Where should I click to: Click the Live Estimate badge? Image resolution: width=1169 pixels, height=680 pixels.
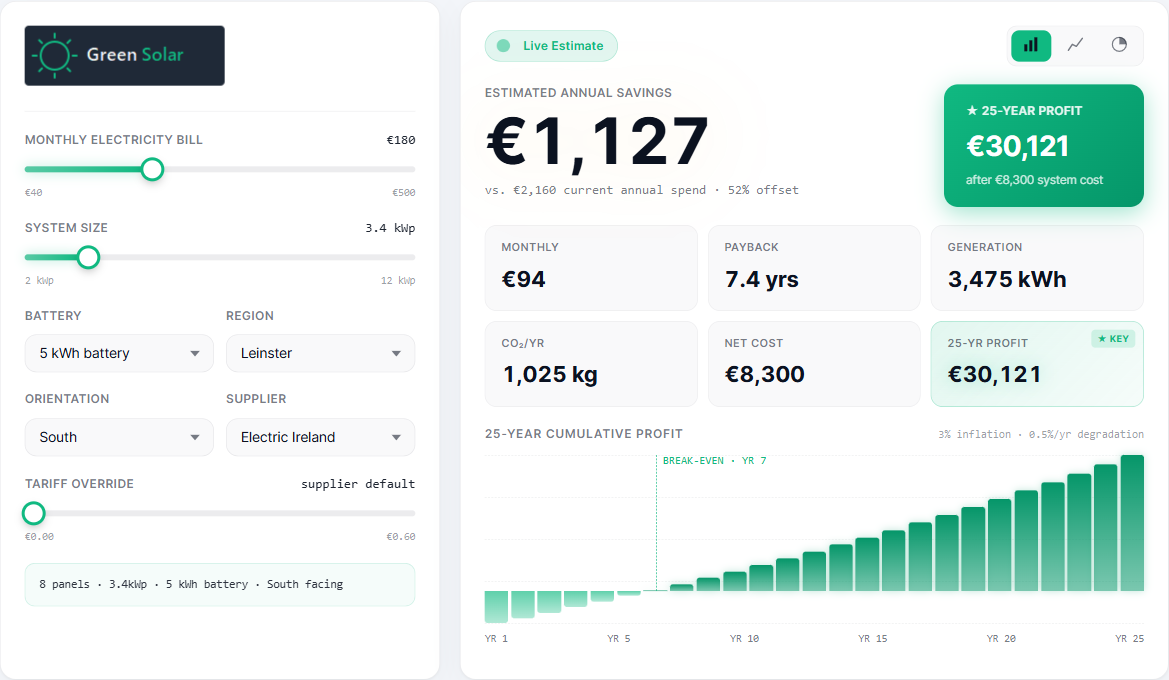coord(551,45)
